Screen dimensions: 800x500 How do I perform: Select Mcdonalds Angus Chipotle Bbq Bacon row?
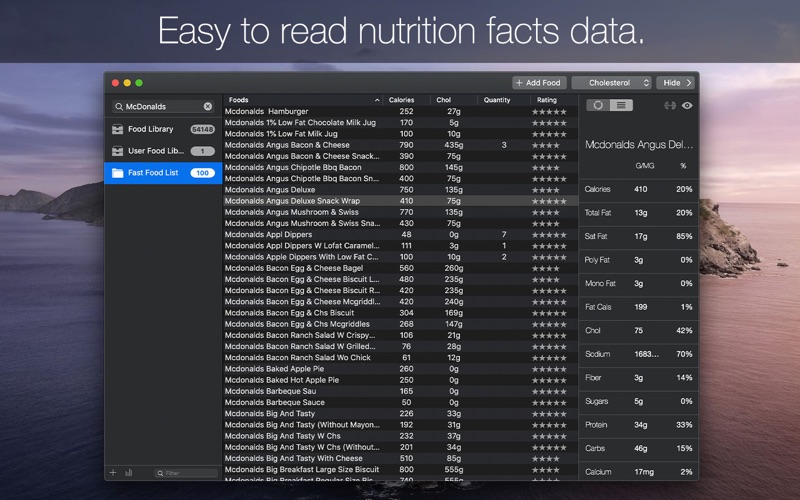pyautogui.click(x=401, y=167)
